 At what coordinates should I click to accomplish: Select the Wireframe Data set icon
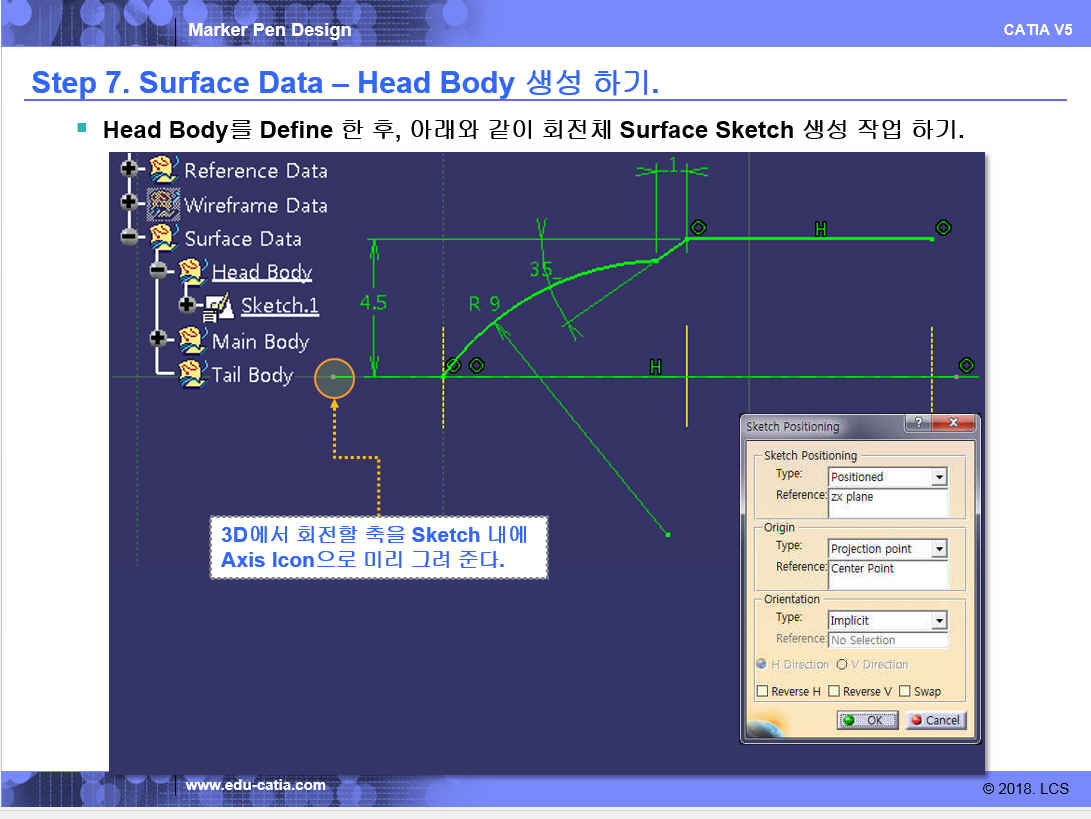point(163,204)
